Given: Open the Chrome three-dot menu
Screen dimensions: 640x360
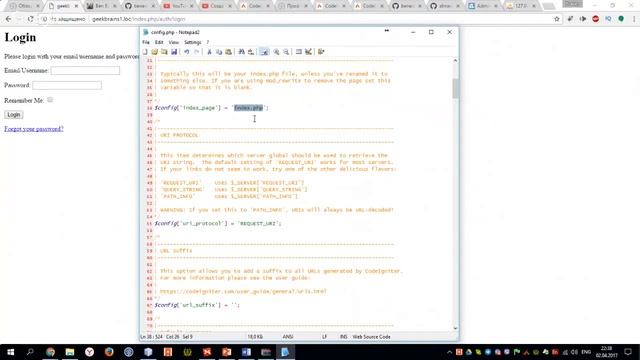Looking at the screenshot, I should 634,19.
